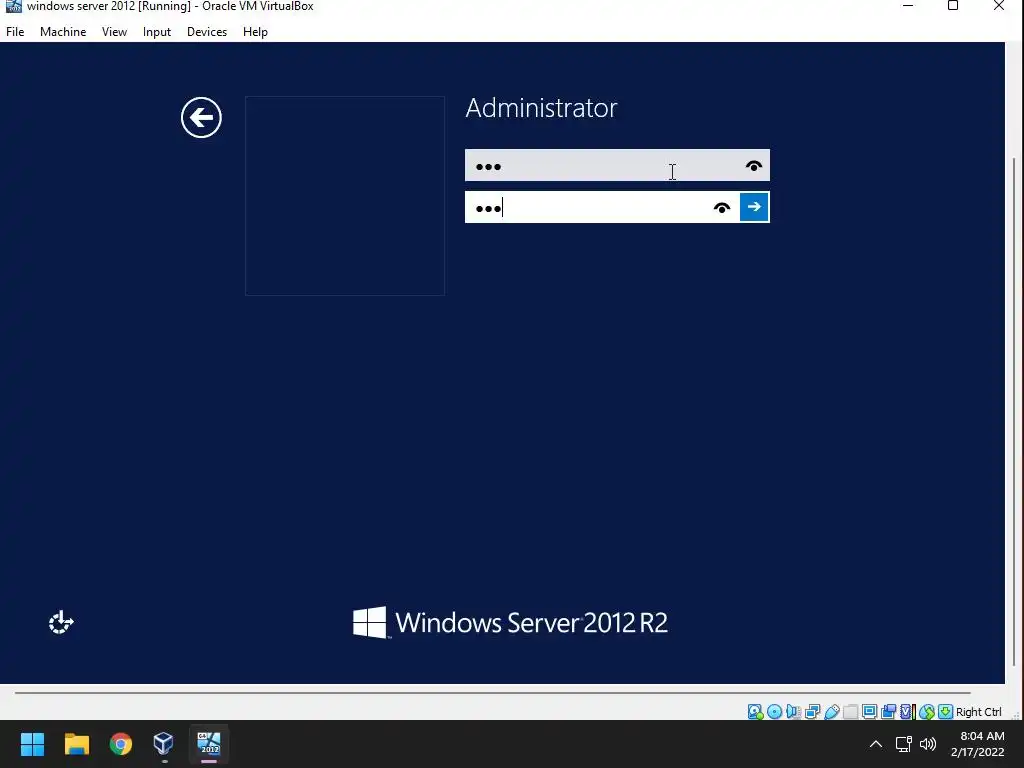
Task: Open the View menu
Action: pyautogui.click(x=114, y=31)
